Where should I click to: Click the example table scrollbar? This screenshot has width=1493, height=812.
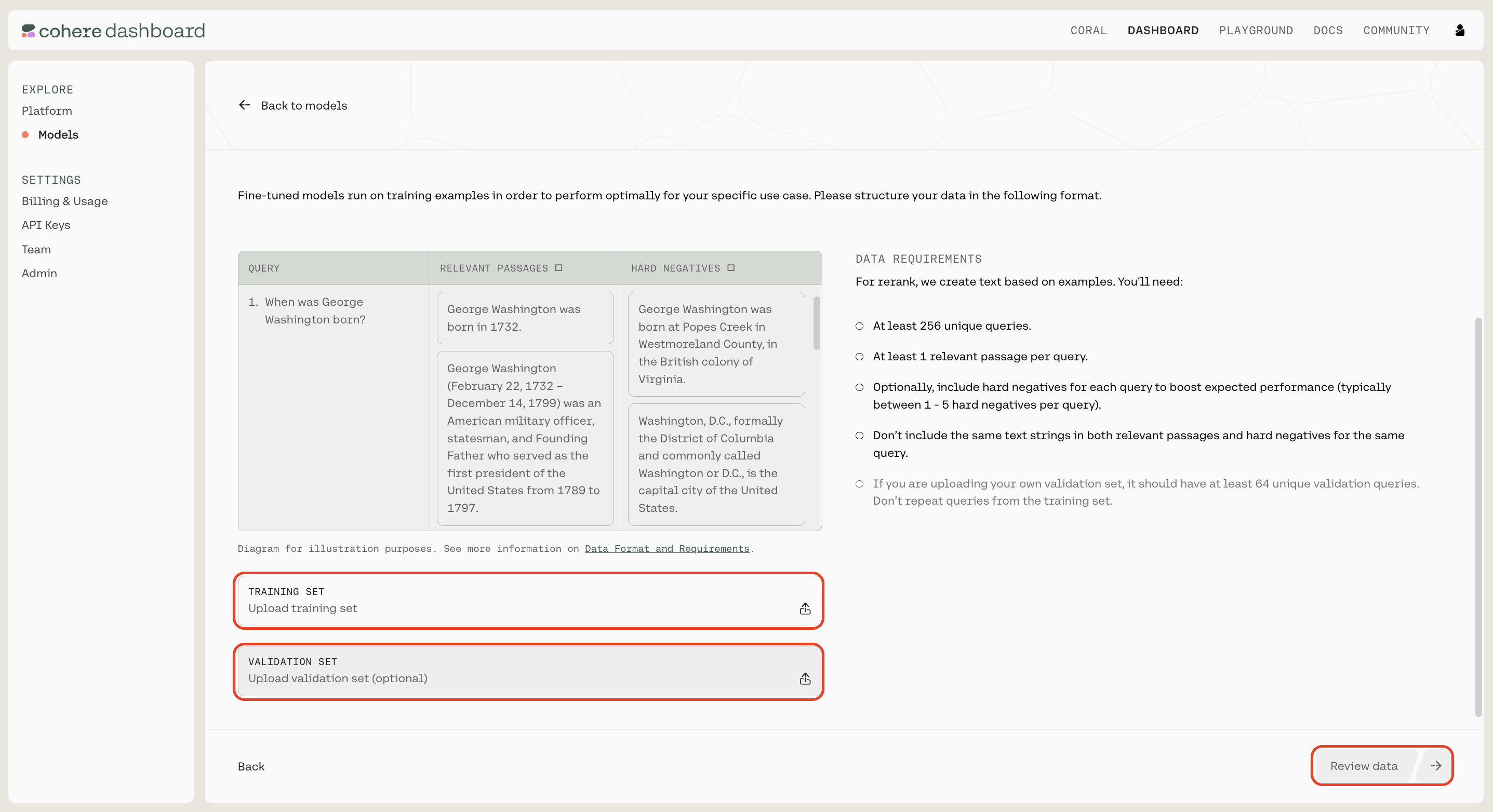[816, 323]
